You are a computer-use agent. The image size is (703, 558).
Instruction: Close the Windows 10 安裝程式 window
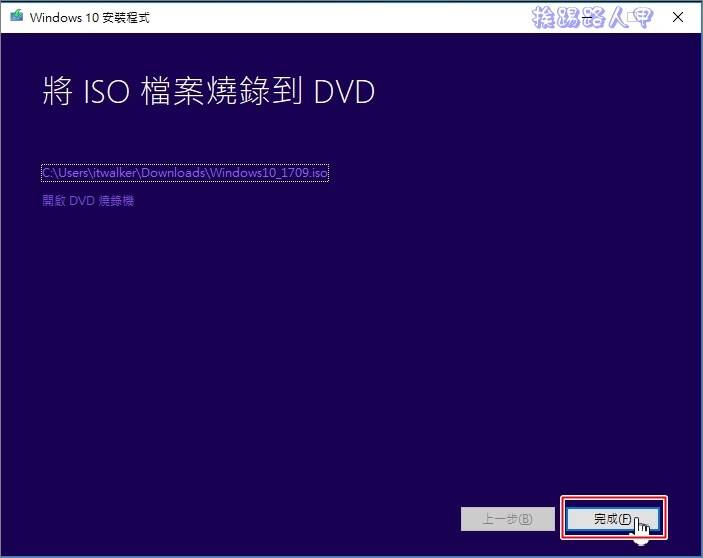[678, 17]
